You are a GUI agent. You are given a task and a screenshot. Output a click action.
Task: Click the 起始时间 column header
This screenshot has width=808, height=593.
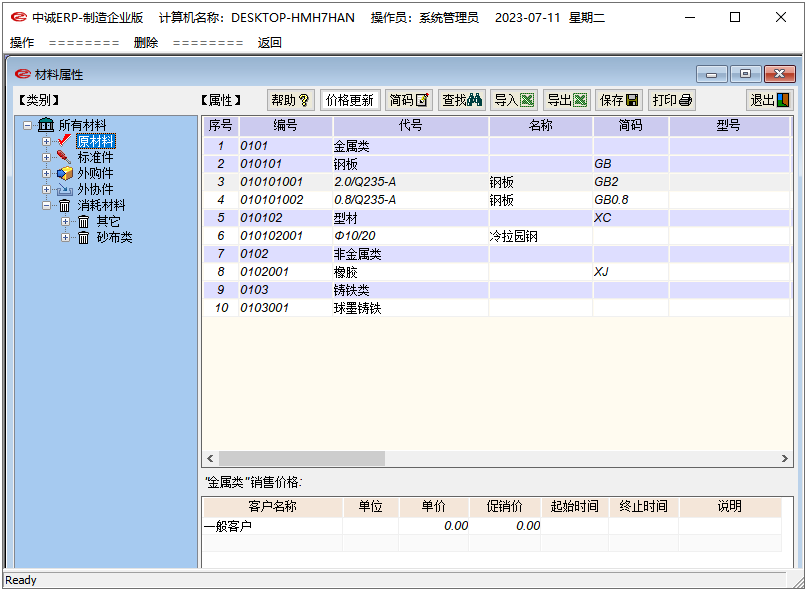(575, 506)
